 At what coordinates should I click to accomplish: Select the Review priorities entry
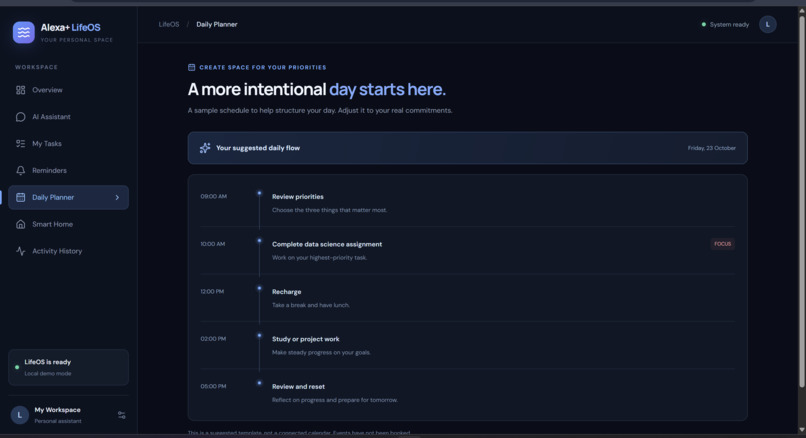tap(298, 196)
